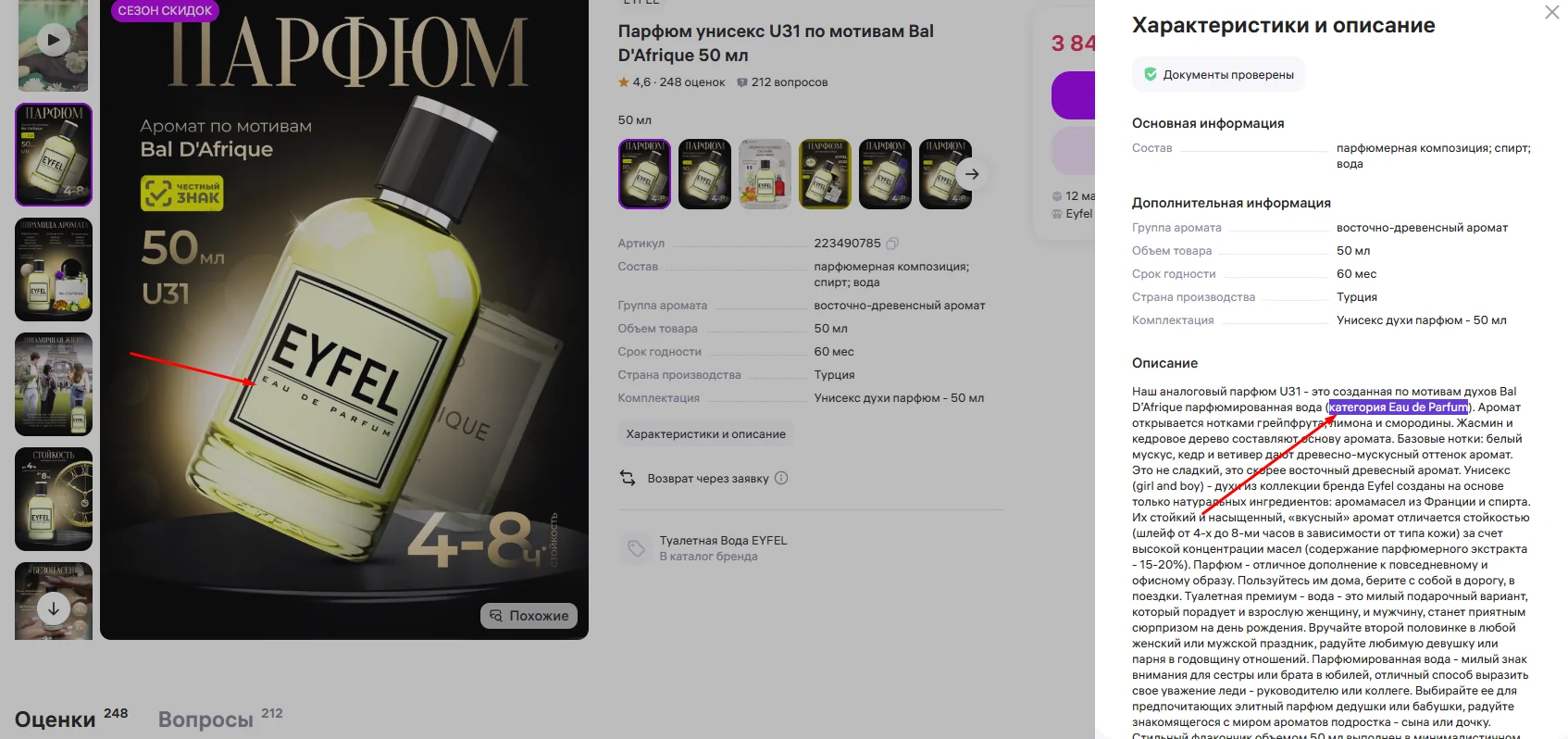Open the Стойкость clock side thumbnail
The height and width of the screenshot is (739, 1568).
tap(54, 499)
